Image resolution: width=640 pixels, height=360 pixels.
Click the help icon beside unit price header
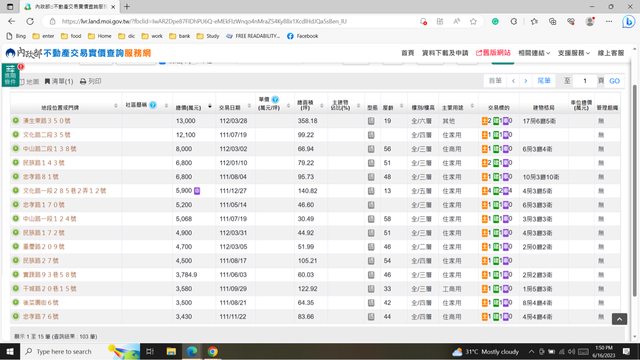coord(276,99)
